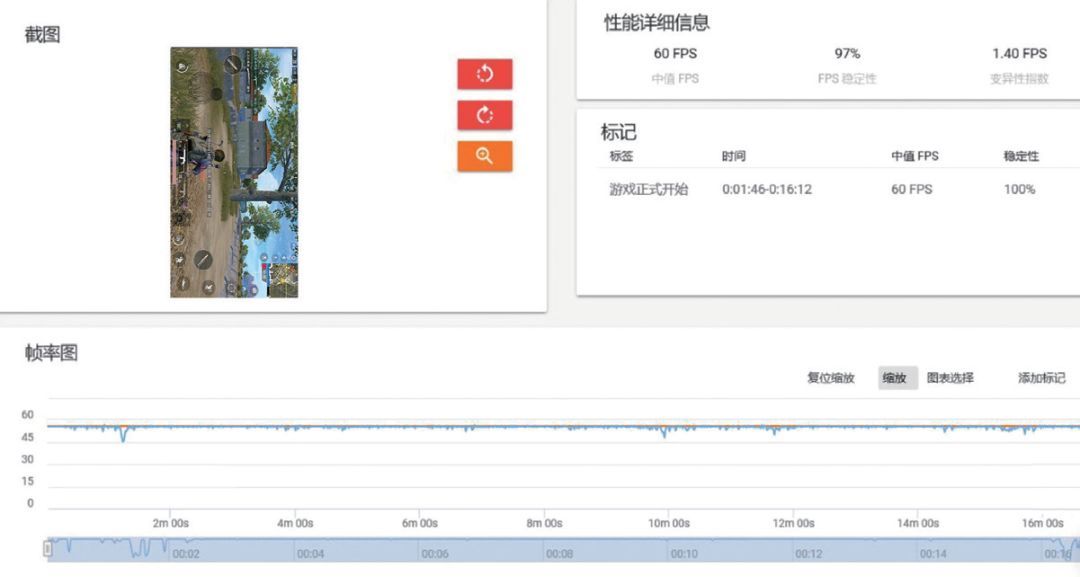1080x577 pixels.
Task: Click the timeline overview at the 00:12 mark
Action: tap(809, 554)
